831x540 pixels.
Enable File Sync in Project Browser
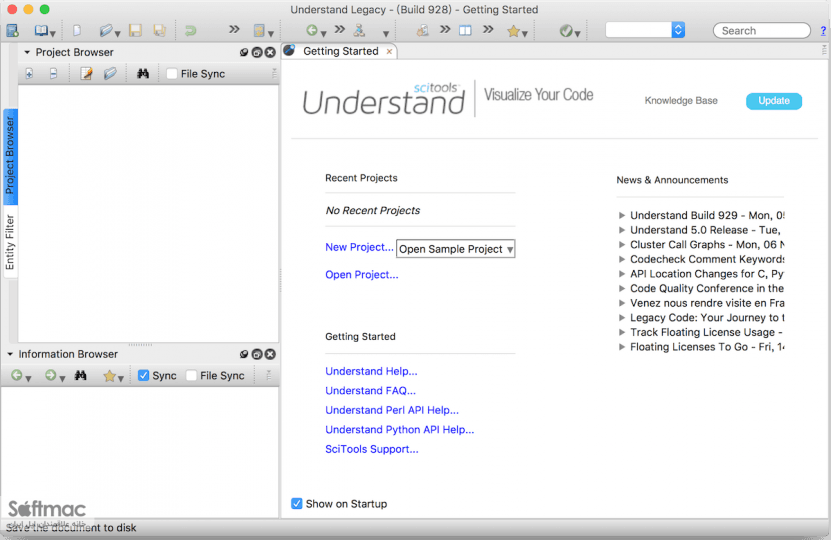coord(172,74)
